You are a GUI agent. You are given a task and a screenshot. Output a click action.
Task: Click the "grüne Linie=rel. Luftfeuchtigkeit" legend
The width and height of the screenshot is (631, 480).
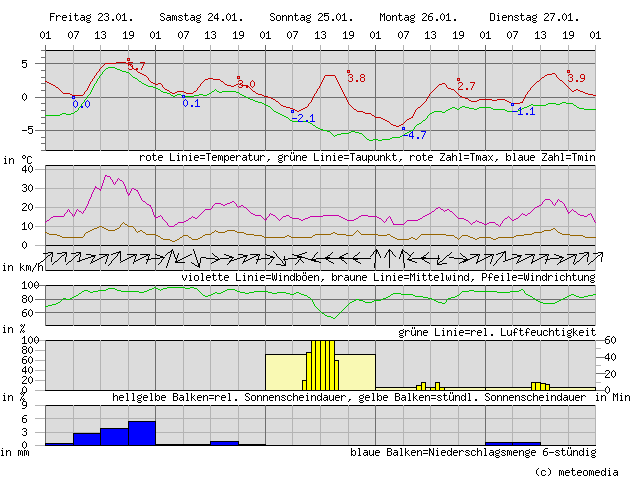(x=497, y=331)
